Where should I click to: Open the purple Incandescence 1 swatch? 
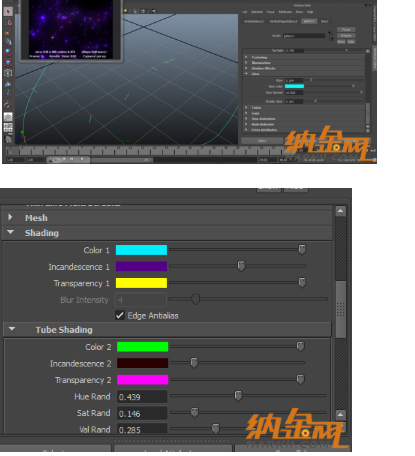click(141, 266)
